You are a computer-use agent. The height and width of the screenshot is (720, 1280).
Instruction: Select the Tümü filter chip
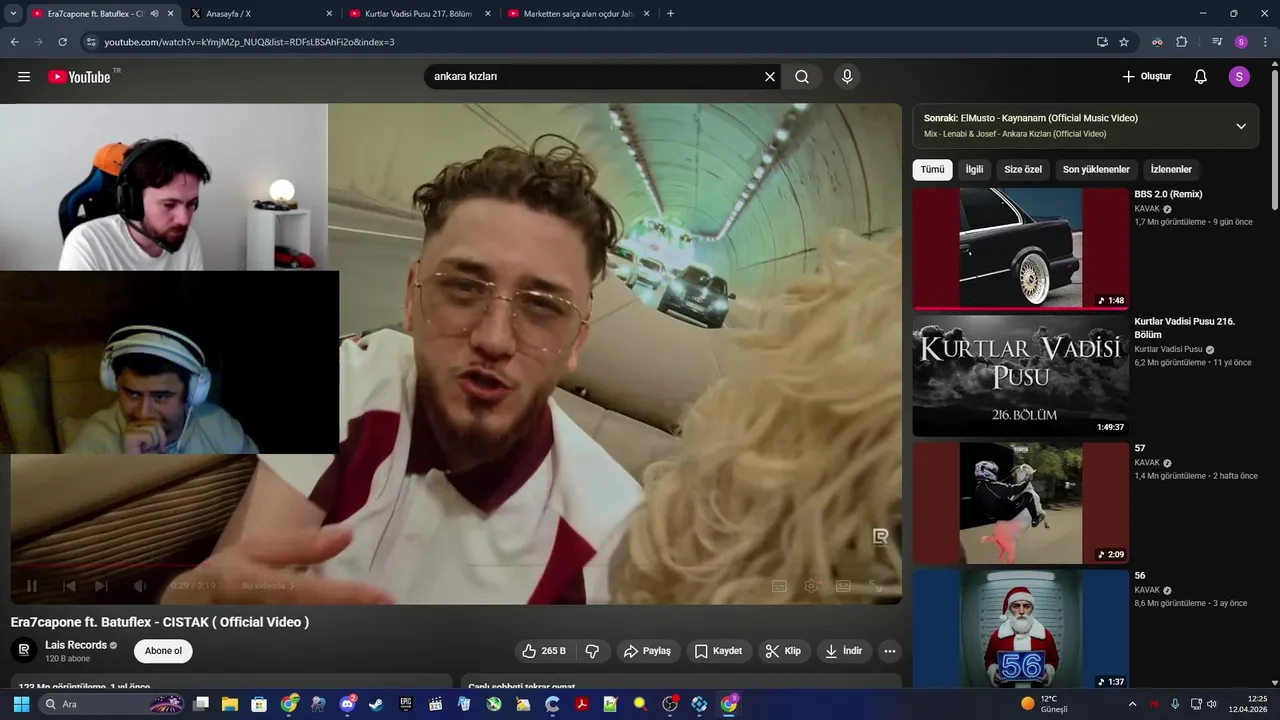(932, 170)
